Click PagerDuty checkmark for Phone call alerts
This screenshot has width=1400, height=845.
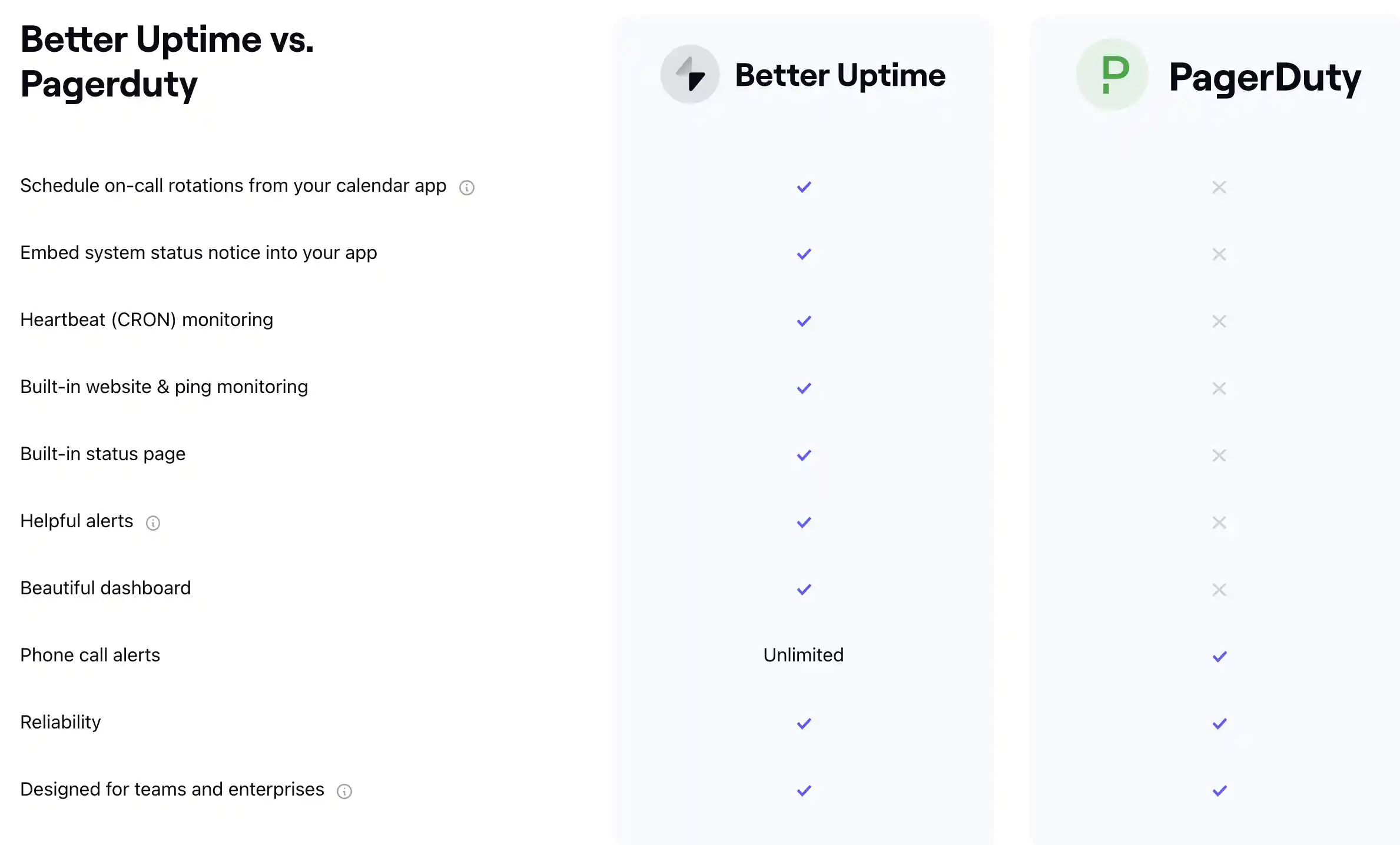click(x=1220, y=657)
